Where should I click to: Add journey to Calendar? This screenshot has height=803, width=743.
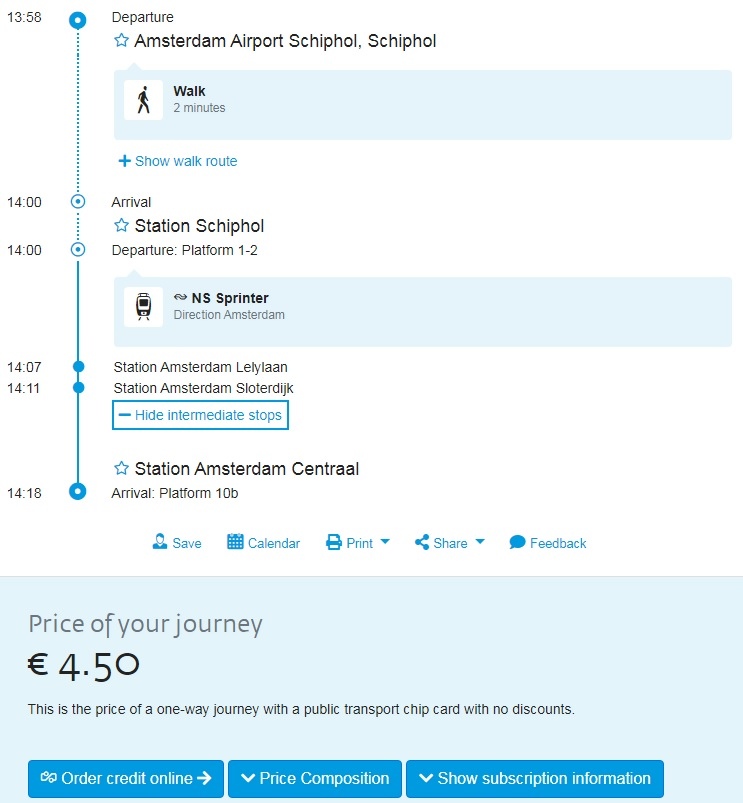tap(264, 543)
